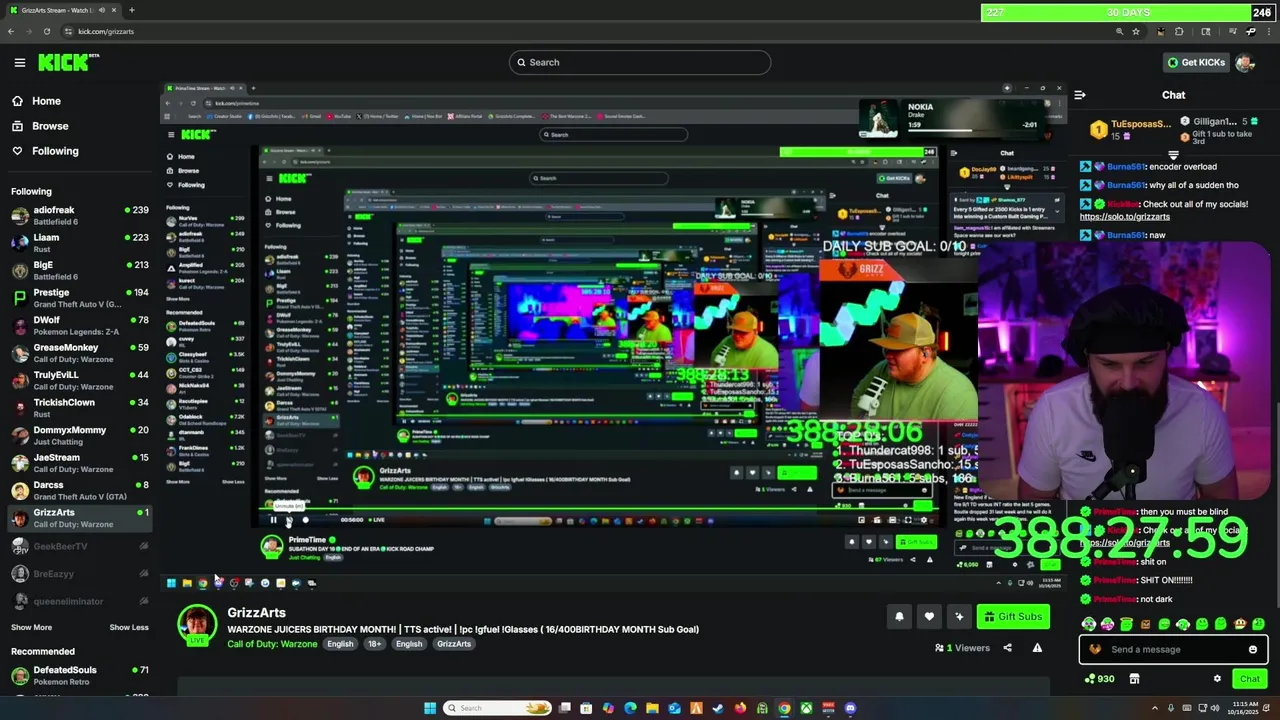This screenshot has width=1280, height=720.
Task: Send message with the Chat button
Action: coord(1250,679)
